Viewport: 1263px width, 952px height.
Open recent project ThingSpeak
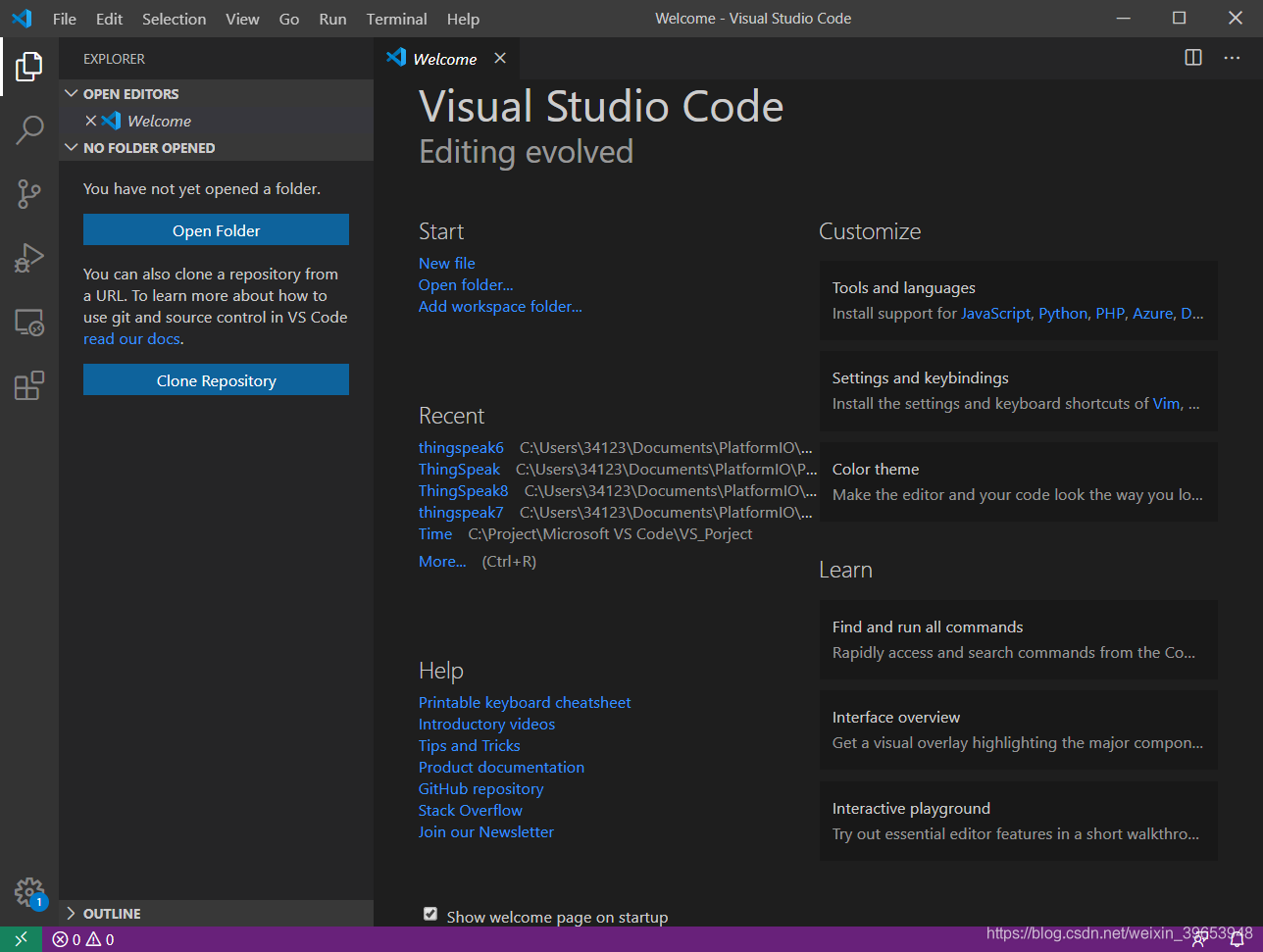[459, 470]
